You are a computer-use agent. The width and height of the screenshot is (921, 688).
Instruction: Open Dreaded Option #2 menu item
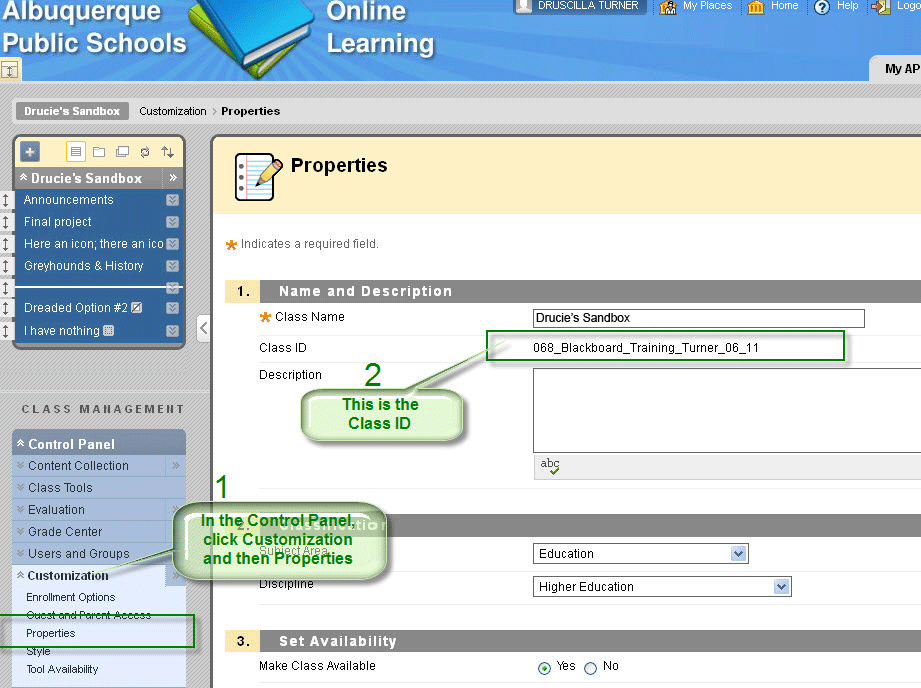[x=76, y=308]
